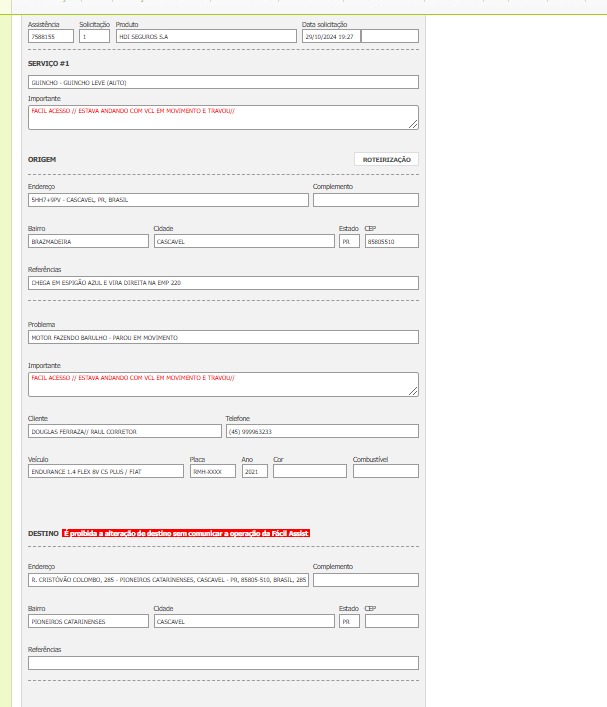Click the empty Cor field
This screenshot has height=707, width=607.
pyautogui.click(x=309, y=471)
